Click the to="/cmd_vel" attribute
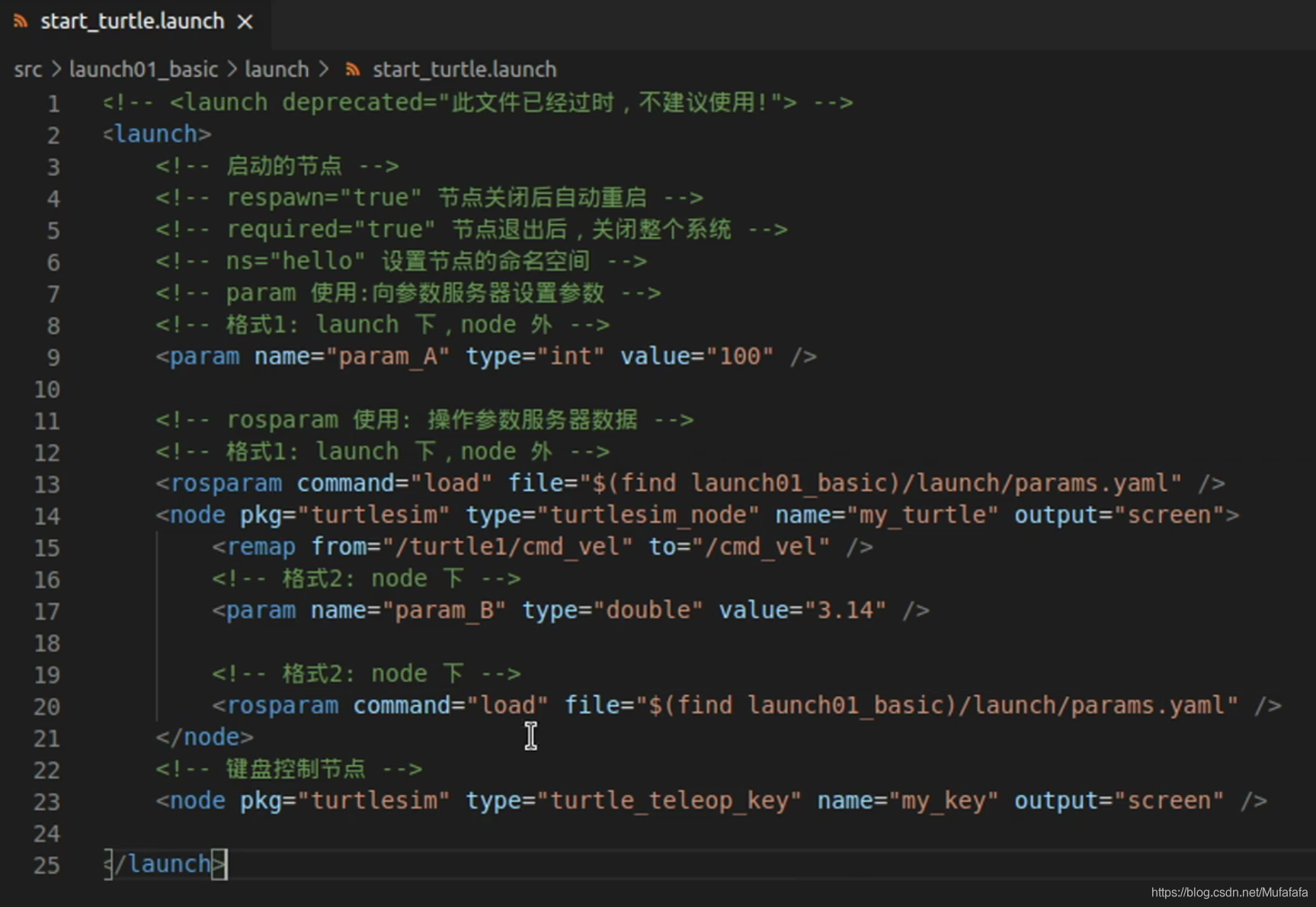Viewport: 1316px width, 907px height. click(739, 546)
